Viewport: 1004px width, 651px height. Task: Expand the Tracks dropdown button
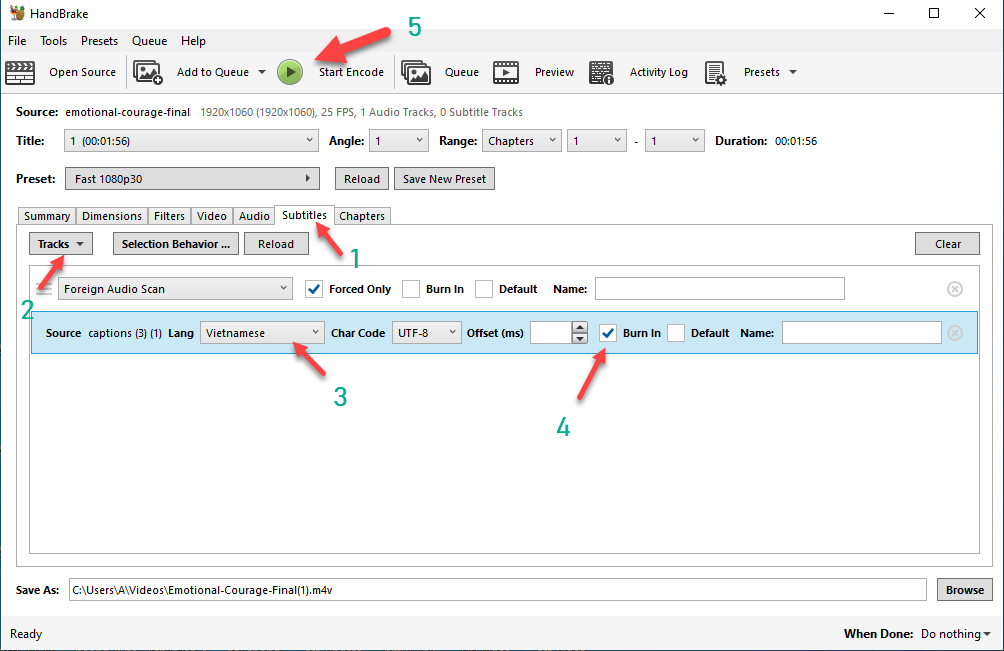pos(60,244)
